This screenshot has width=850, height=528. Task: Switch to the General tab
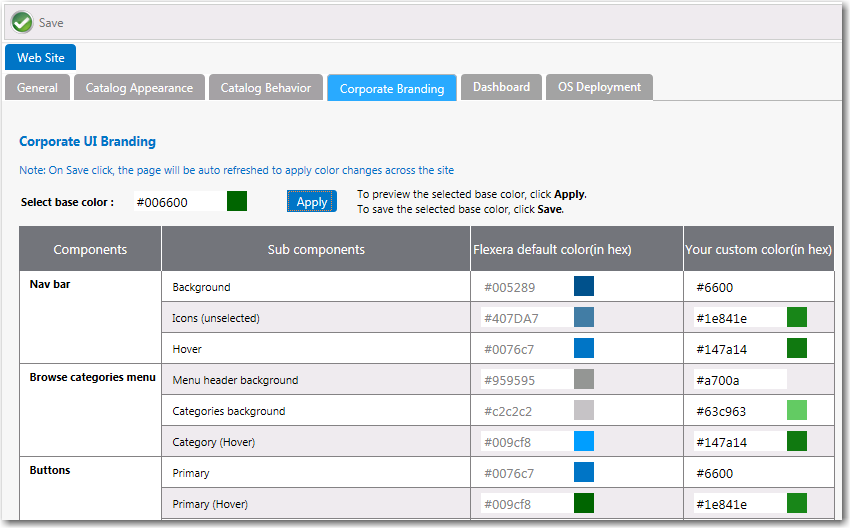click(x=38, y=88)
